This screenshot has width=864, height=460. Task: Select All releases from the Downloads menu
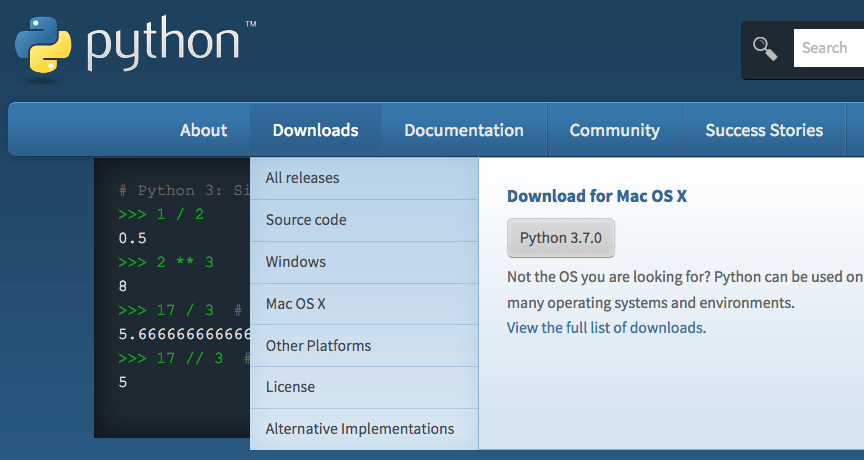pos(302,178)
